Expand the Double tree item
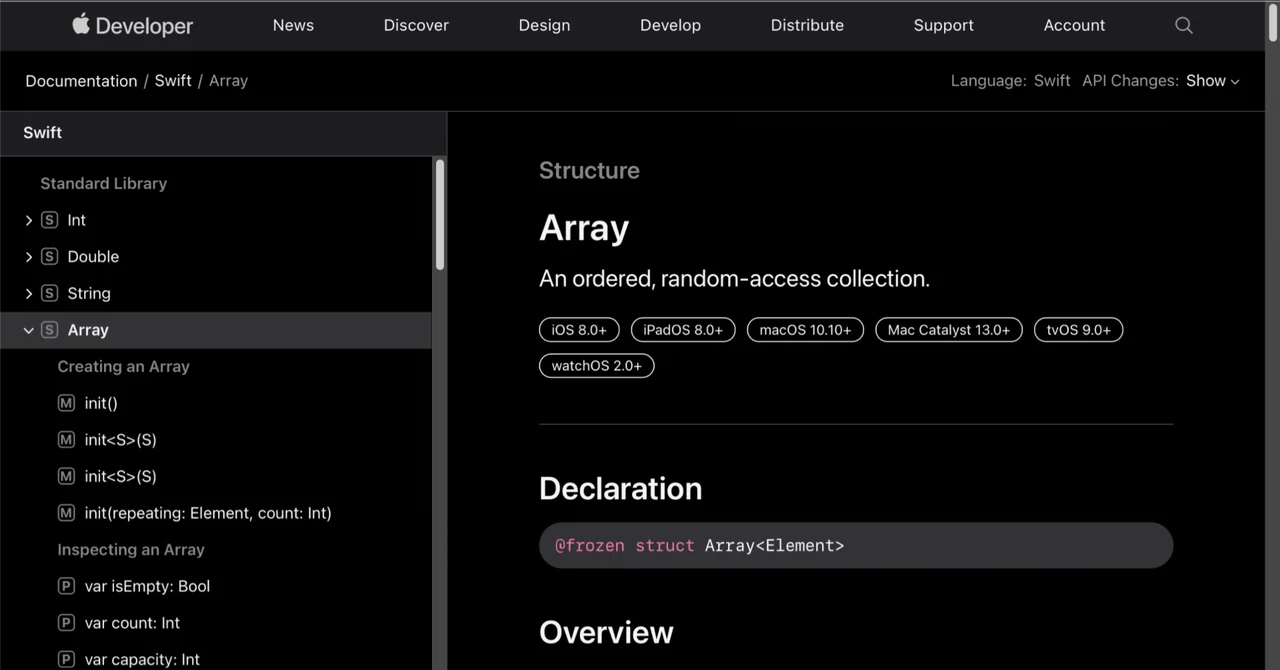Viewport: 1280px width, 670px height. coord(28,257)
